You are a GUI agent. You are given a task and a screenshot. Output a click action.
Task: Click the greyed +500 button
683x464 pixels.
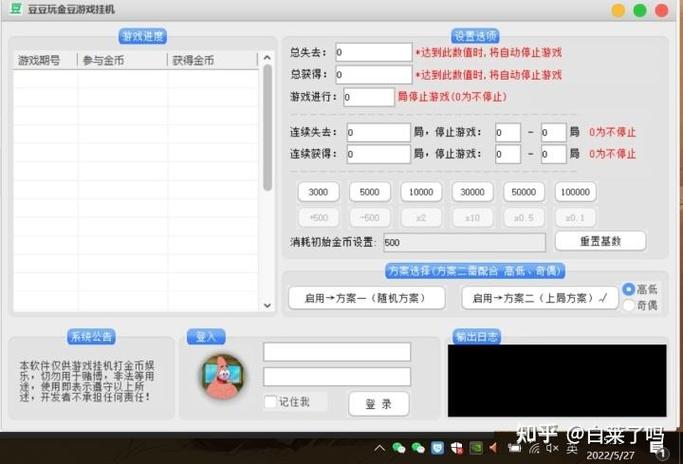click(x=318, y=217)
